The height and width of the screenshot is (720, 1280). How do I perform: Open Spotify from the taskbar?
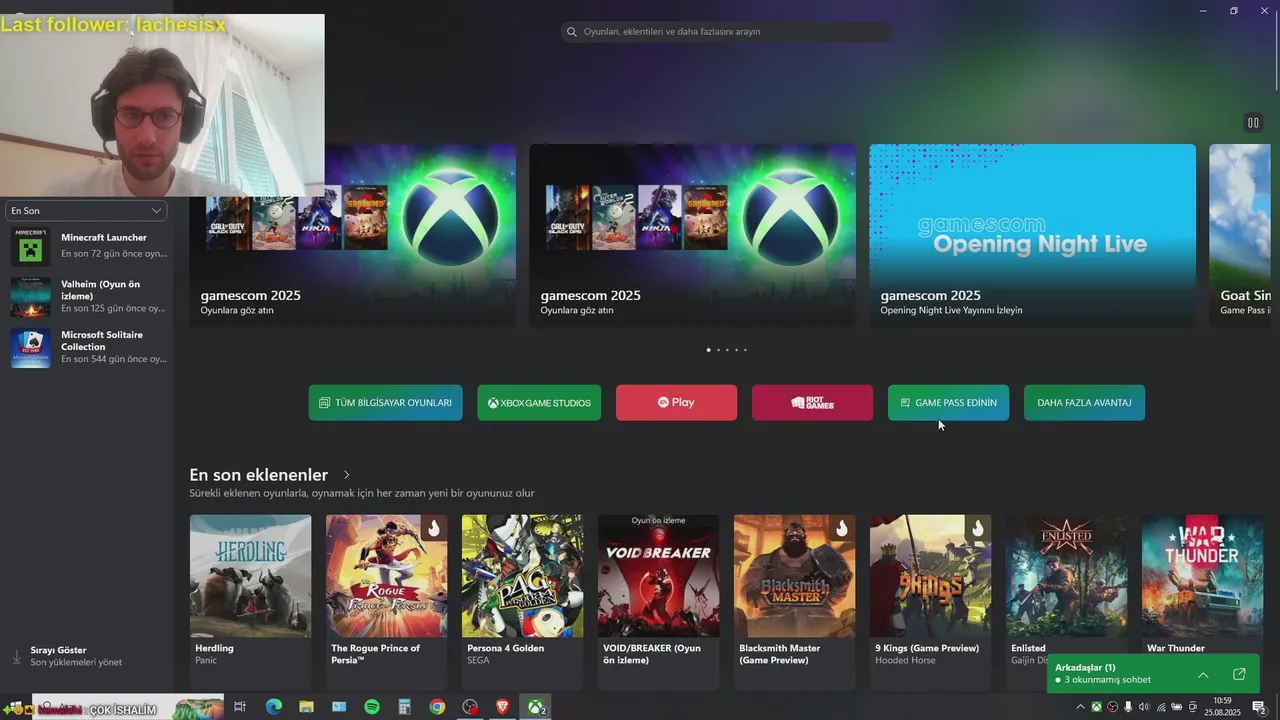pos(372,707)
